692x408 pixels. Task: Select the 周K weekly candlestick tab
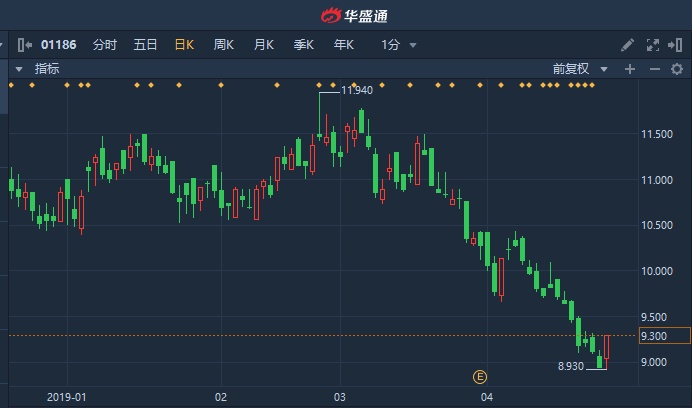click(x=223, y=45)
